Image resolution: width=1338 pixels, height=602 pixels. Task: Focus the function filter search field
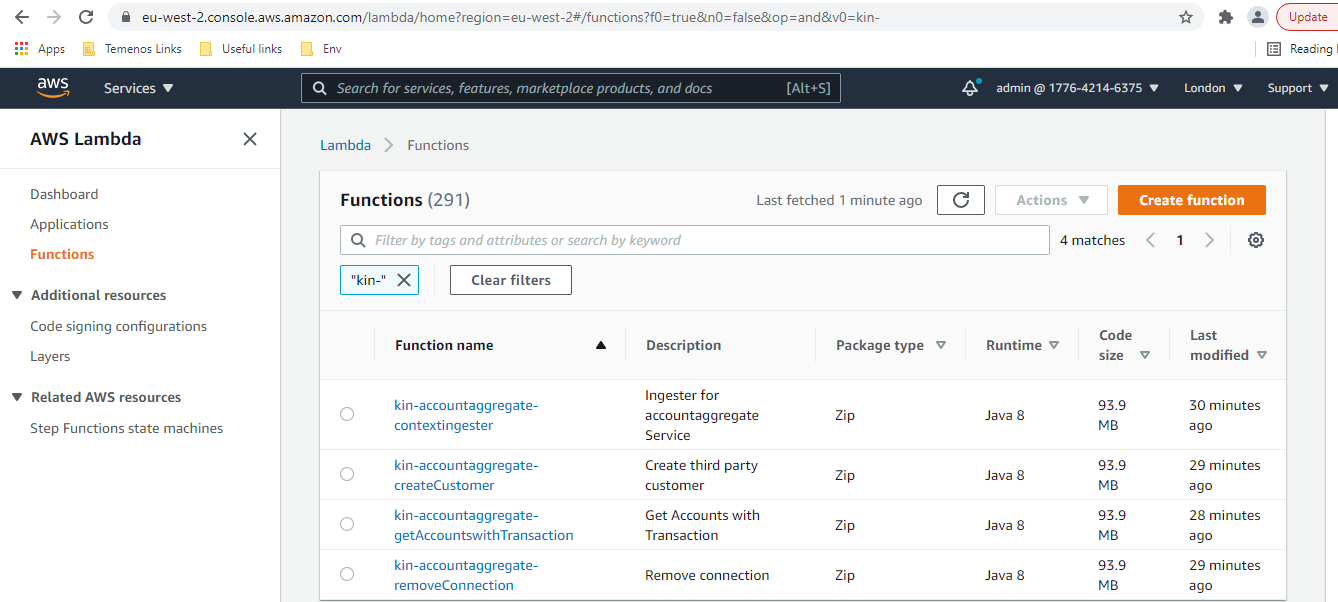(x=695, y=240)
